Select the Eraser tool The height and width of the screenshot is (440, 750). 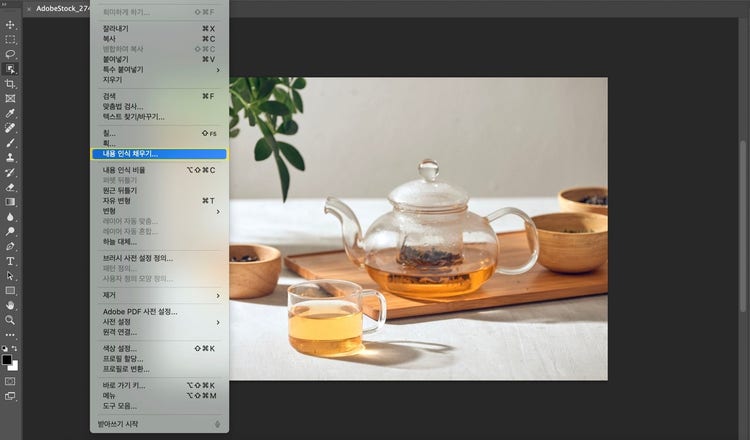click(10, 187)
